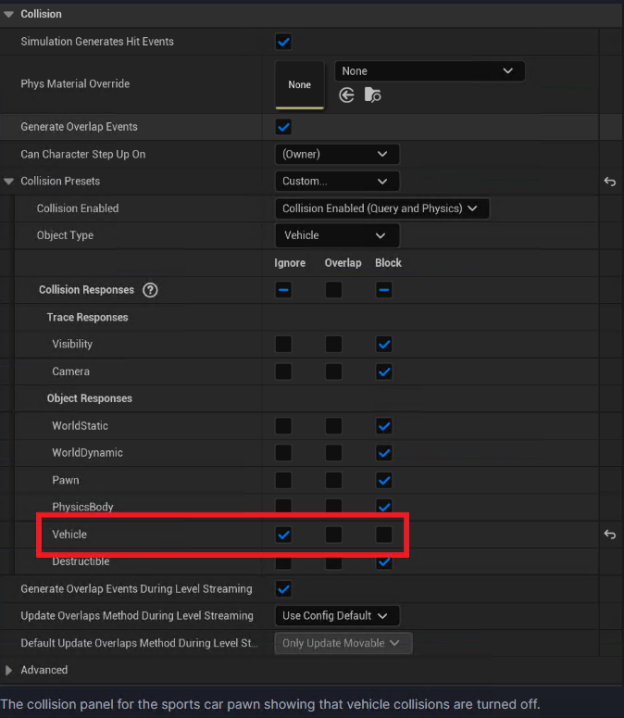The width and height of the screenshot is (624, 718).
Task: Set all Collision Responses to Overlap
Action: tap(333, 290)
